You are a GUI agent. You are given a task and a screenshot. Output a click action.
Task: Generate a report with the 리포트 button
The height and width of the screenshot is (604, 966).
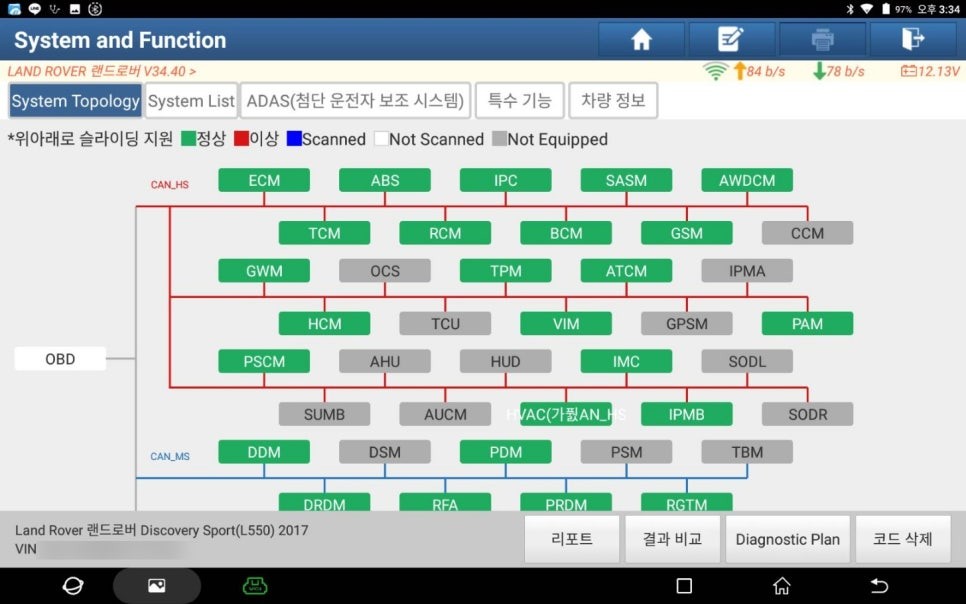(571, 539)
